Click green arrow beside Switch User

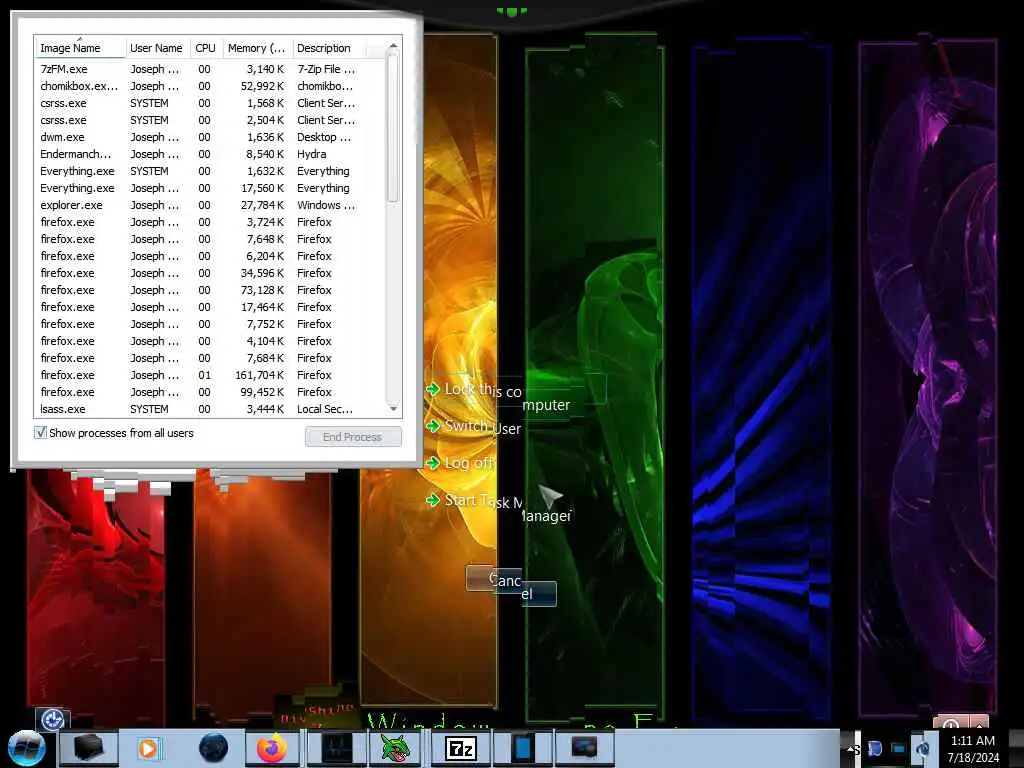tap(432, 426)
